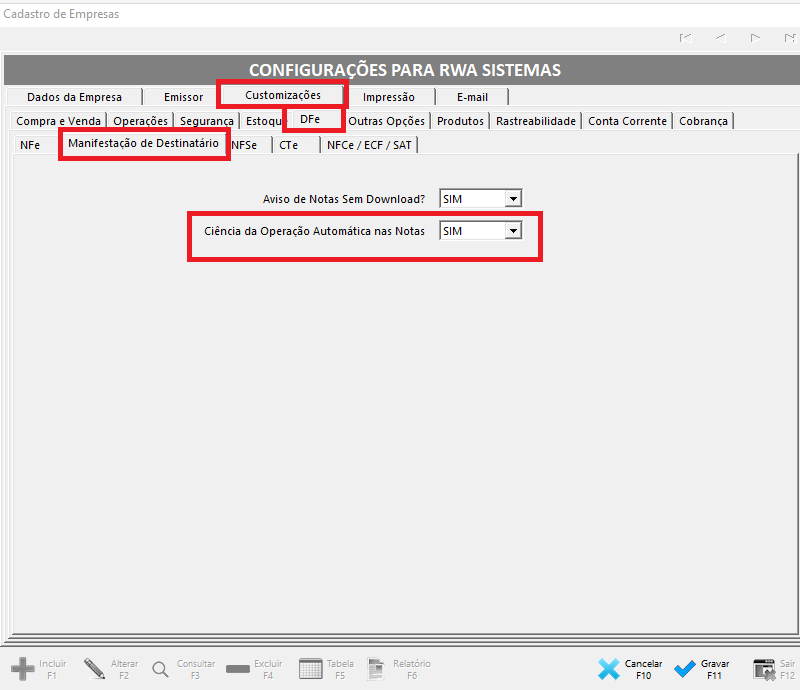Open the E-mail tab

pos(472,97)
